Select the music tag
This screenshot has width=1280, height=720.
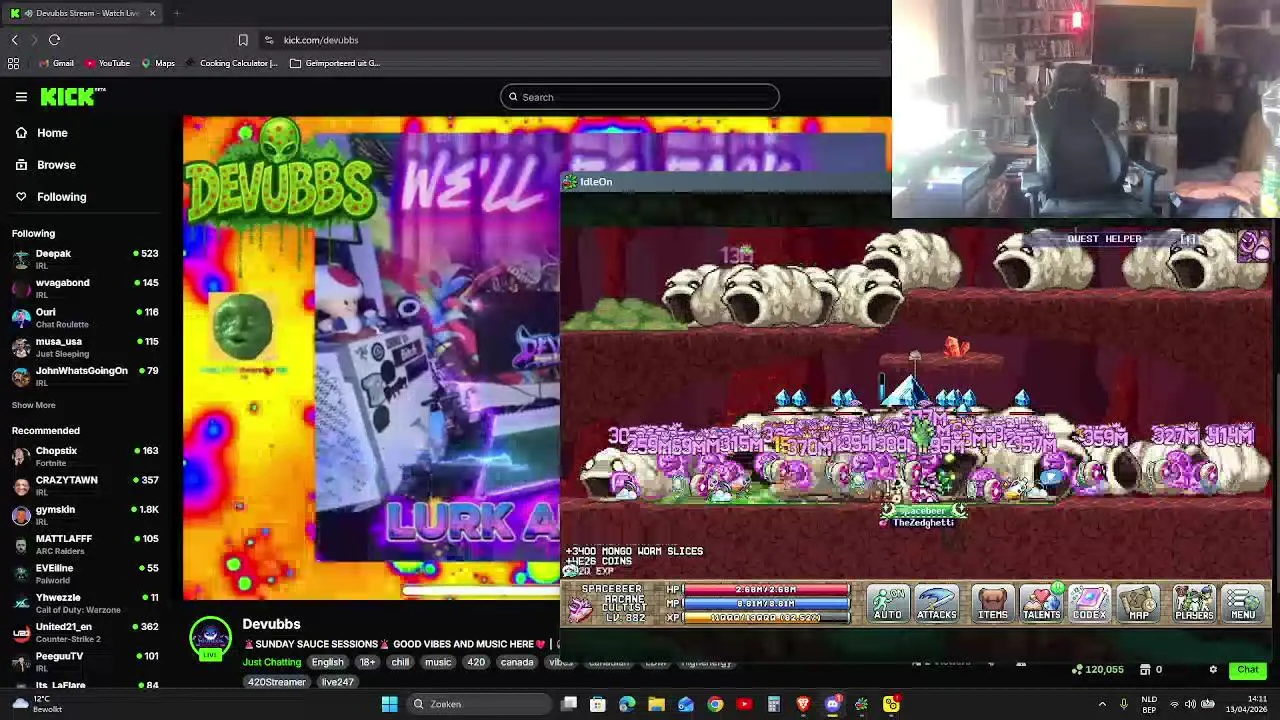pyautogui.click(x=438, y=662)
